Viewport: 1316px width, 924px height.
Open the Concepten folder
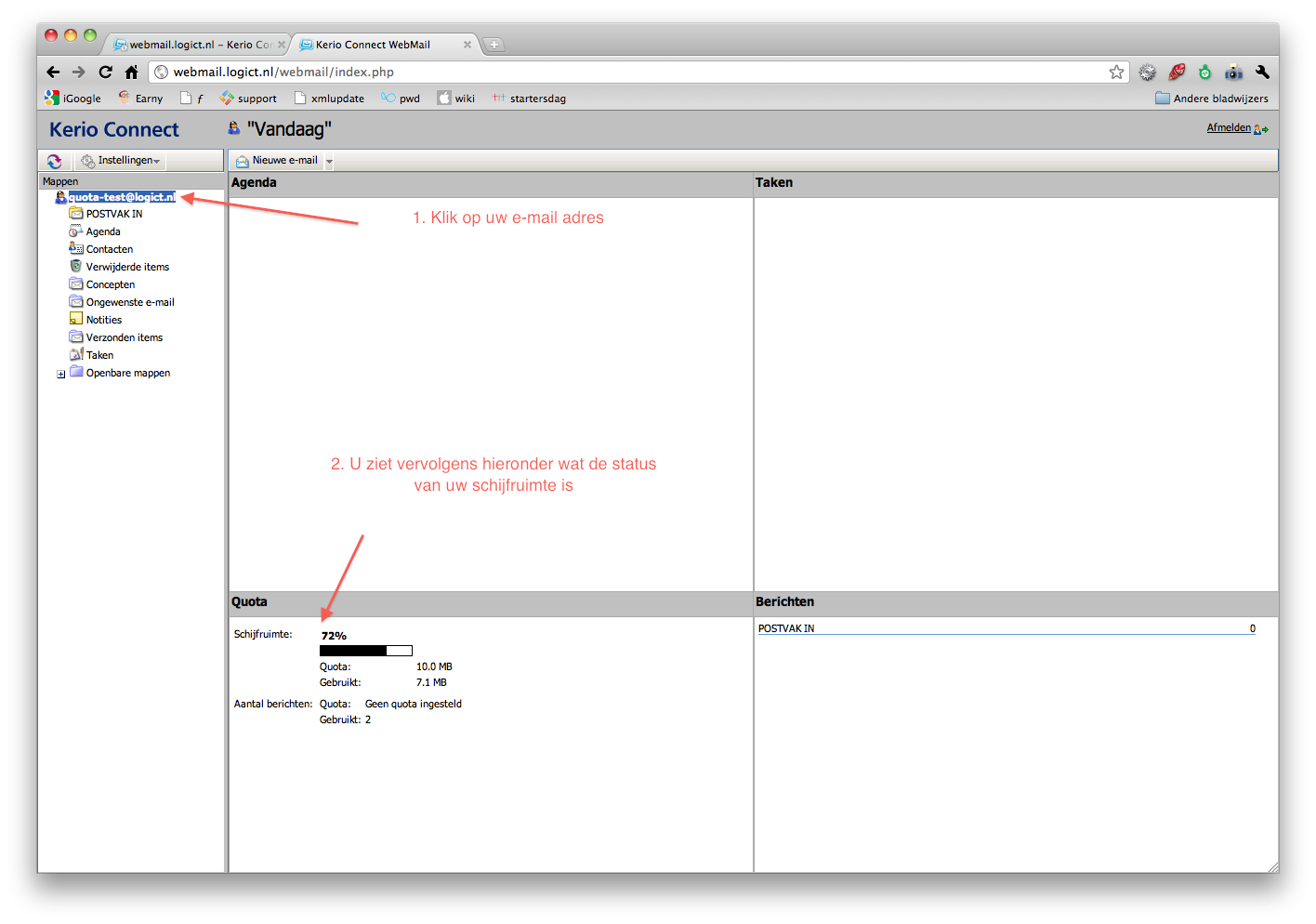point(111,284)
